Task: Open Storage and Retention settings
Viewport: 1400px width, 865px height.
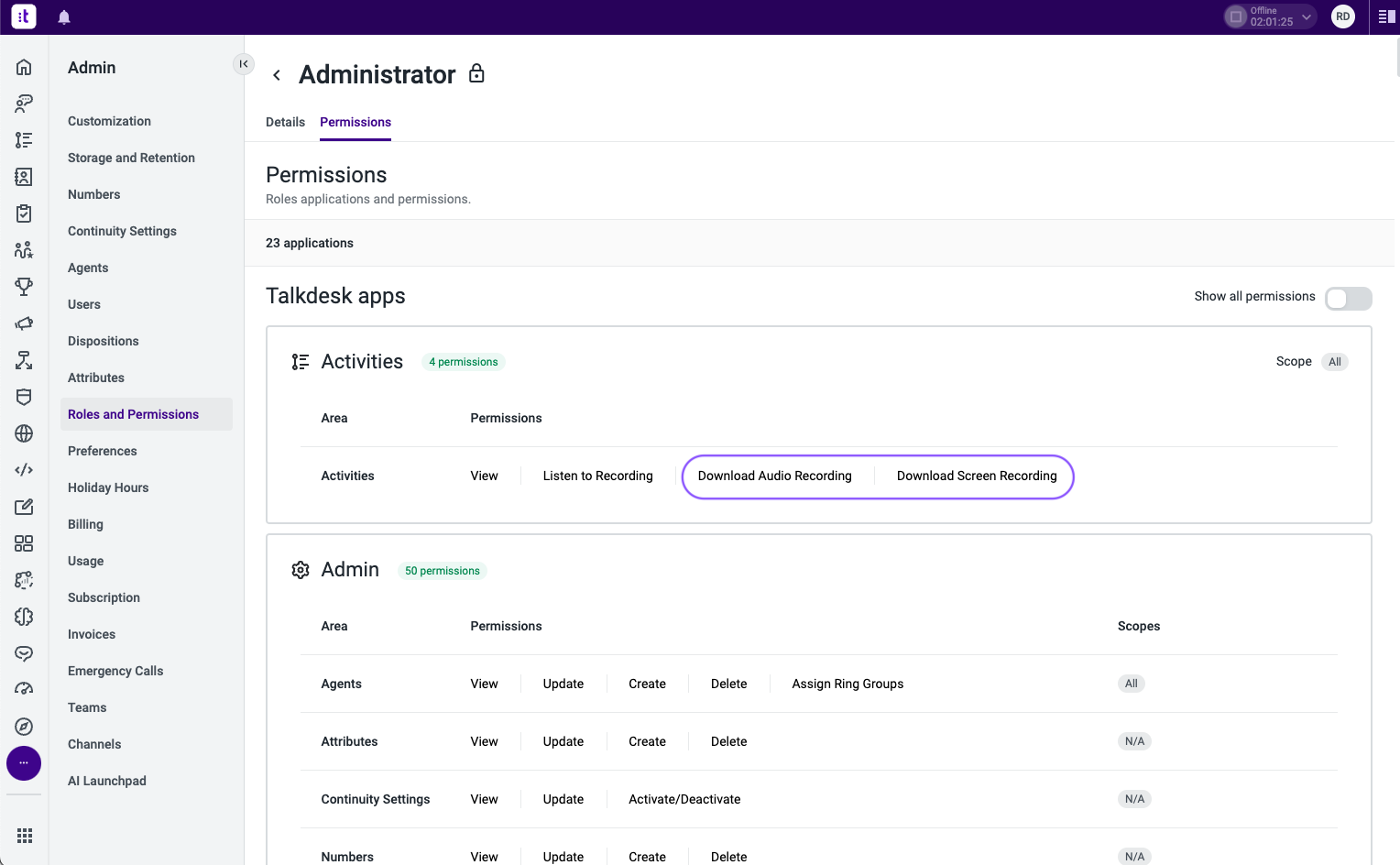Action: [131, 158]
